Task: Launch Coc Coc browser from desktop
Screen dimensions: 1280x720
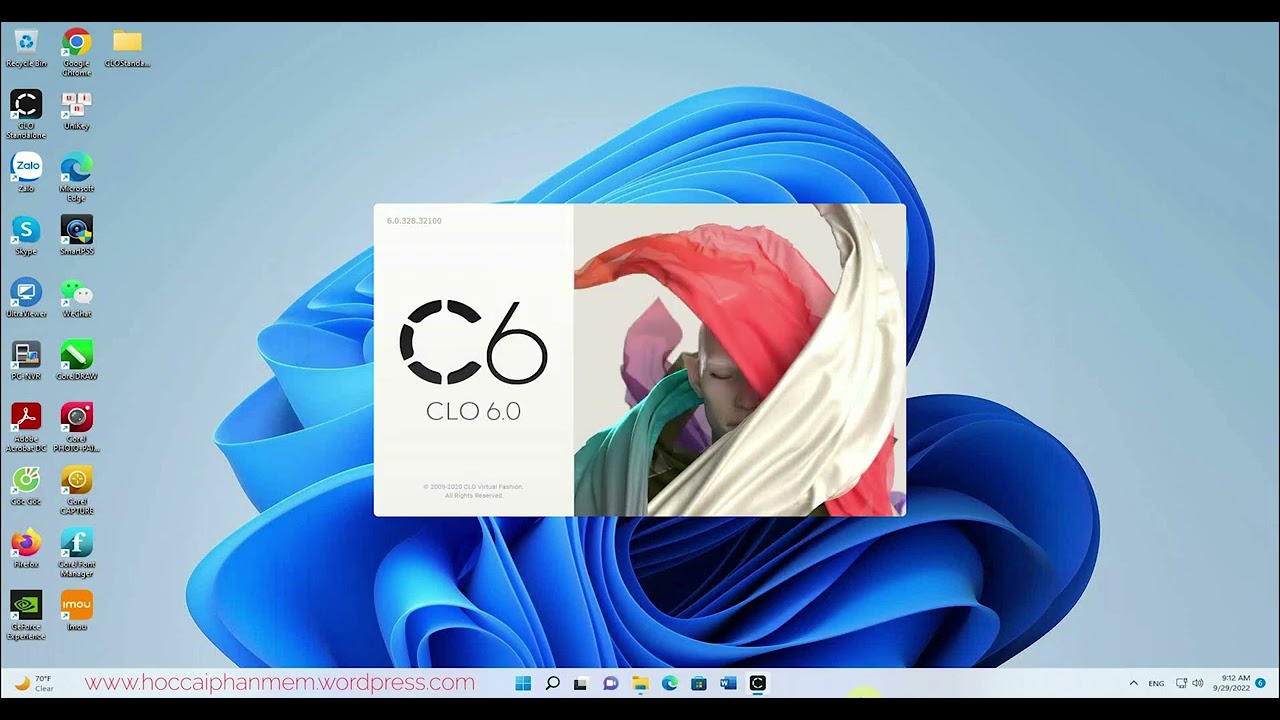Action: (26, 485)
